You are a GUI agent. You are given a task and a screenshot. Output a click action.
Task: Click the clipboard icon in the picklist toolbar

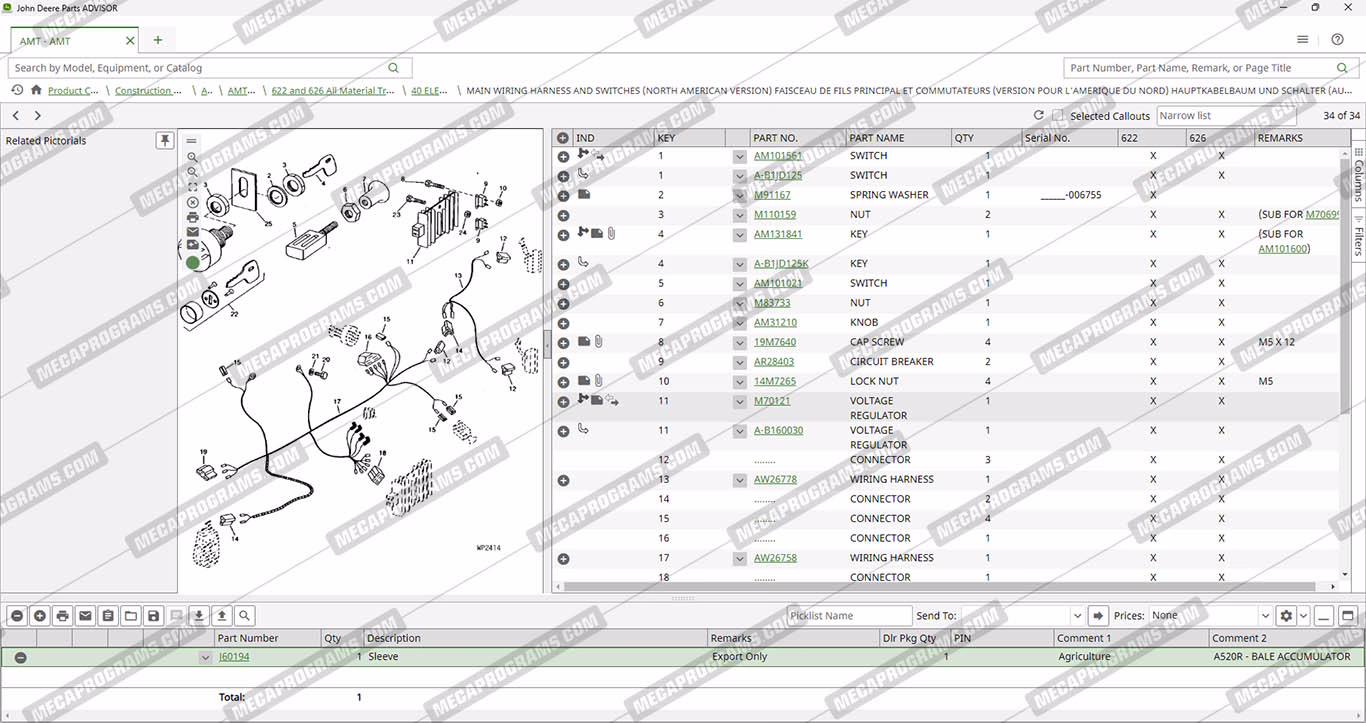coord(108,616)
